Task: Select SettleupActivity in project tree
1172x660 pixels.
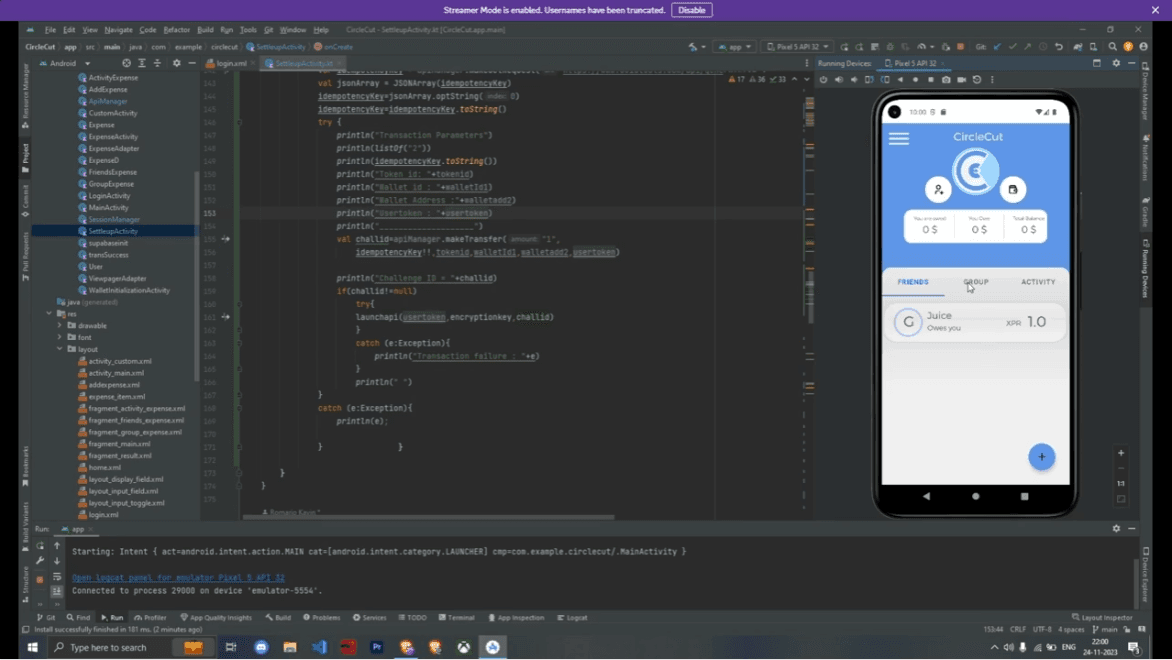Action: pos(113,231)
